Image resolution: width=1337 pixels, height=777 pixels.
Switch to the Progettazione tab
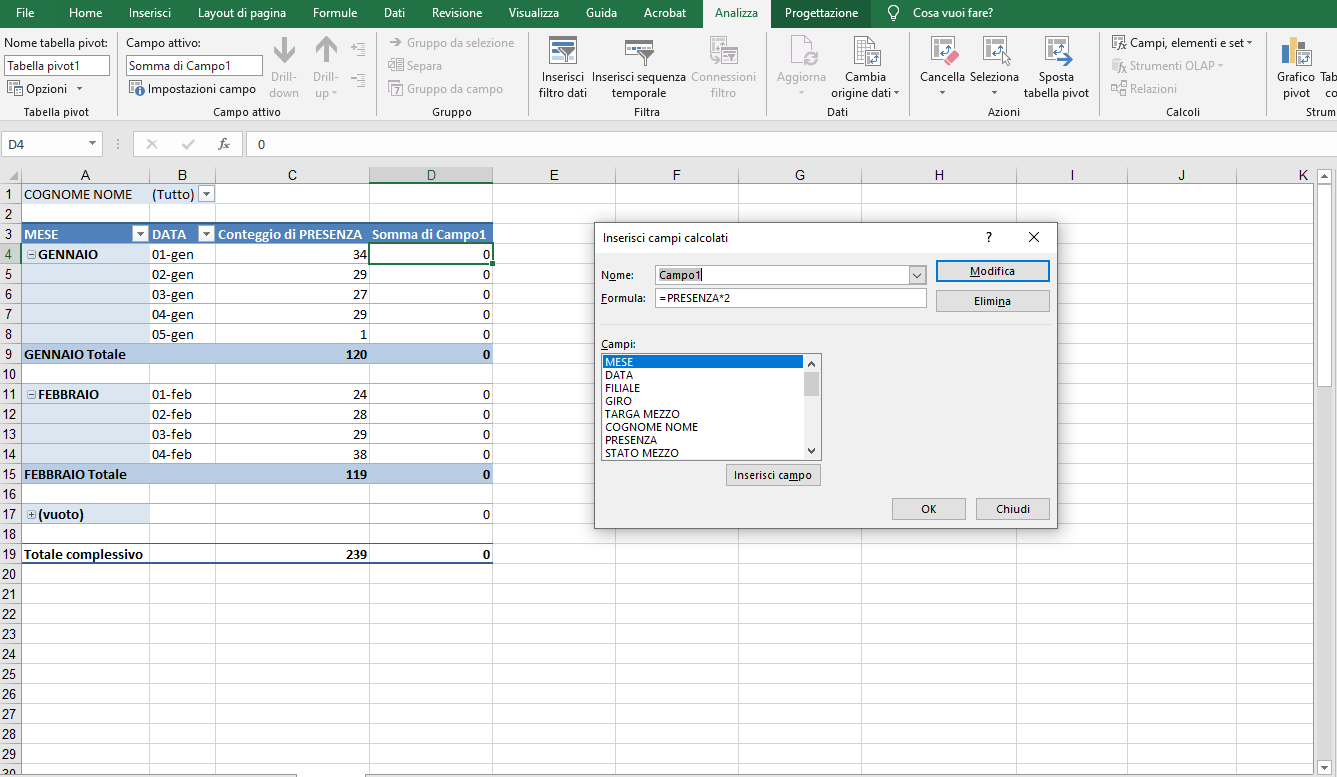(821, 13)
